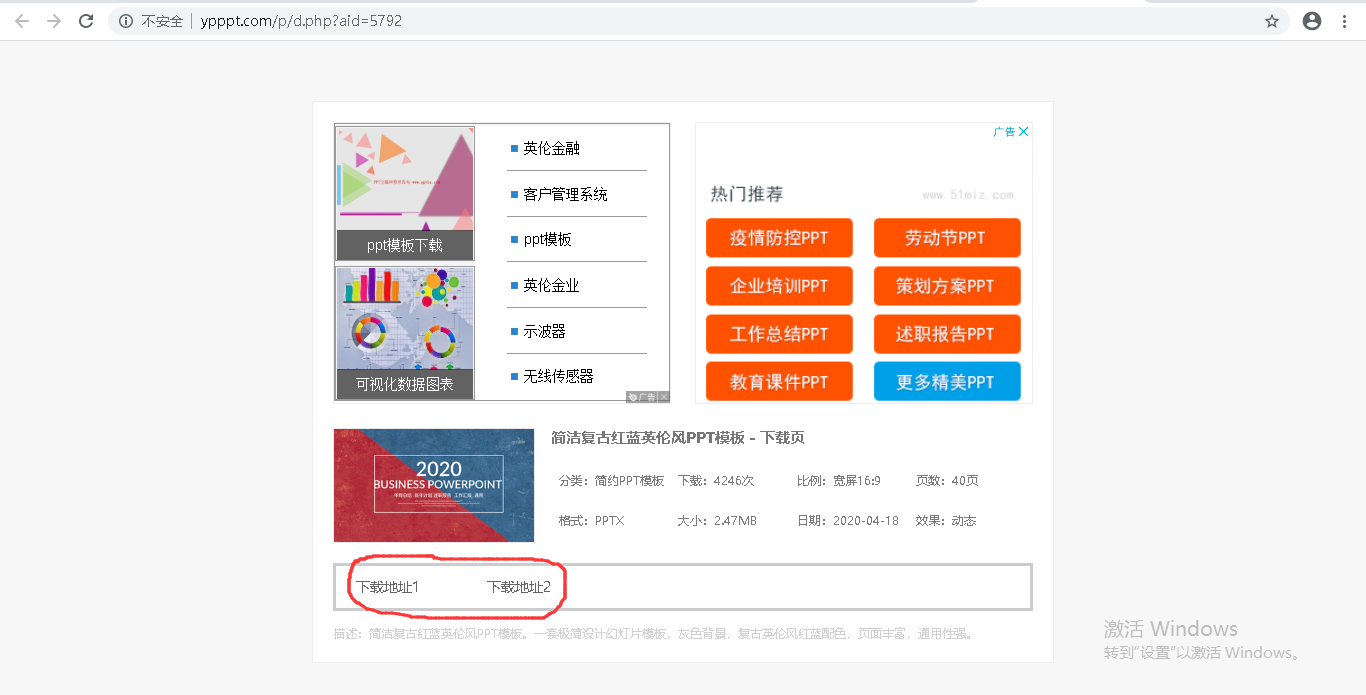This screenshot has width=1366, height=695.
Task: Close the 热门推荐 ad with the X icon
Action: tap(1023, 132)
